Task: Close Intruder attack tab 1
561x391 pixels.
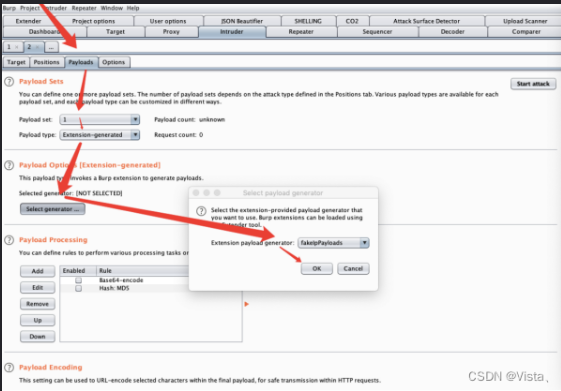Action: (x=16, y=47)
